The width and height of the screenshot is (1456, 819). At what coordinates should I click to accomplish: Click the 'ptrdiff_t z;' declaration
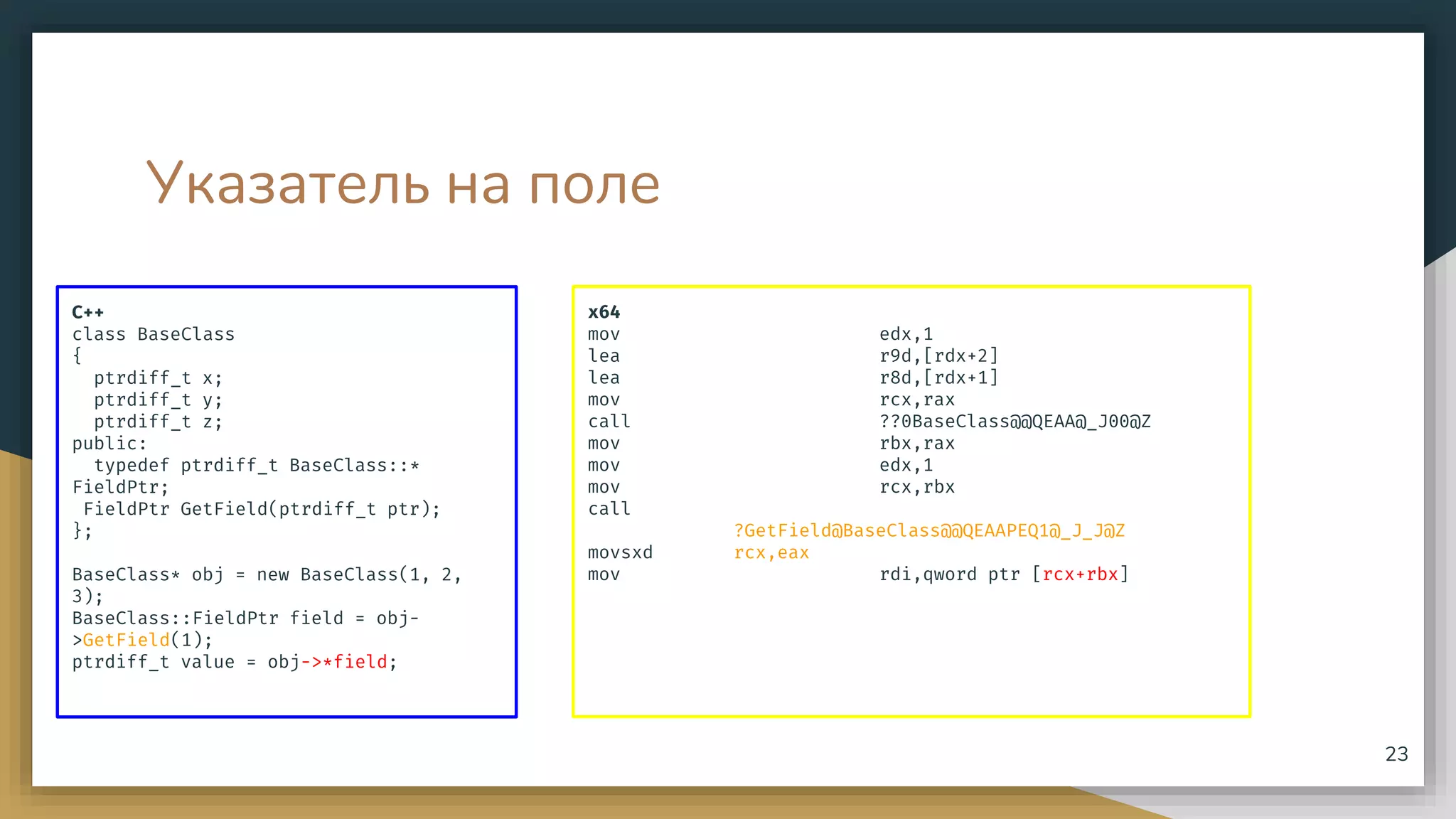pos(158,422)
